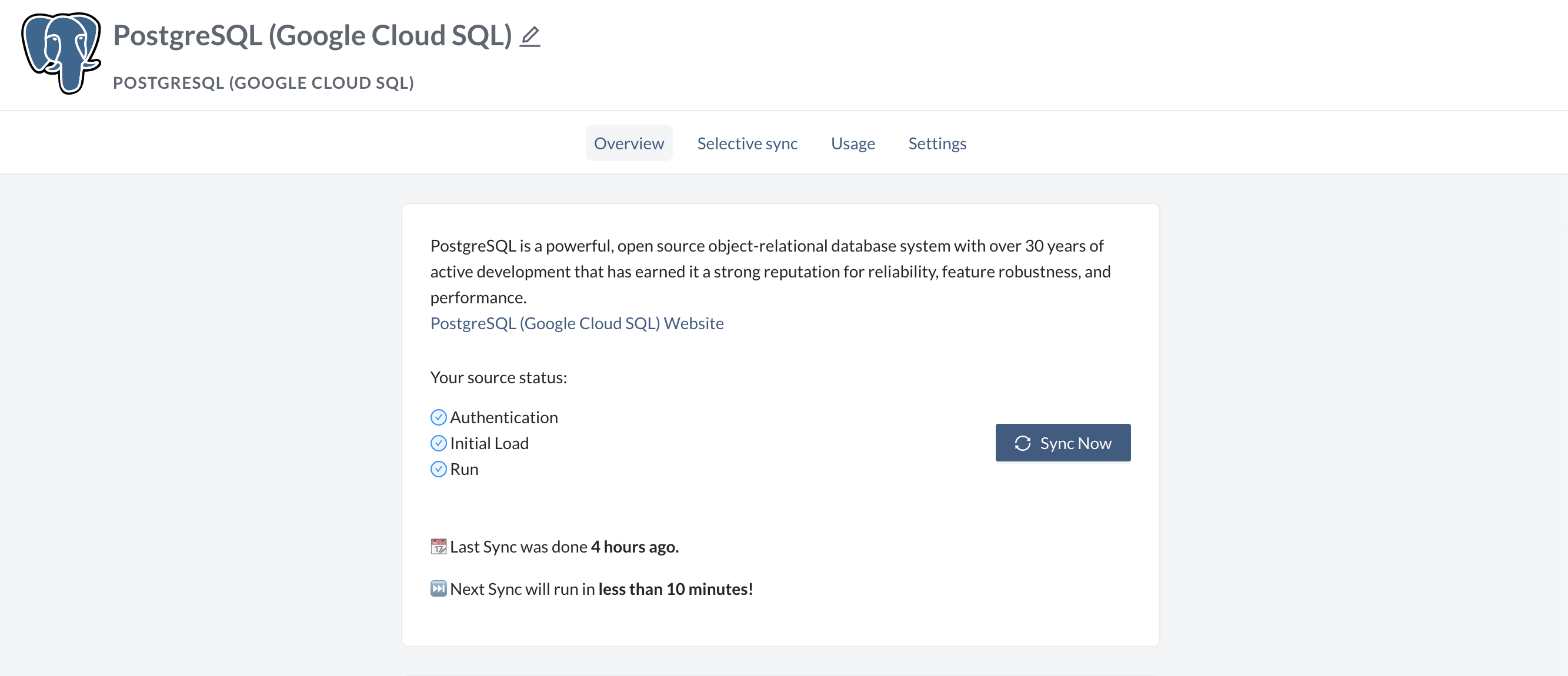
Task: Click the 'Your source status:' label
Action: pyautogui.click(x=499, y=377)
